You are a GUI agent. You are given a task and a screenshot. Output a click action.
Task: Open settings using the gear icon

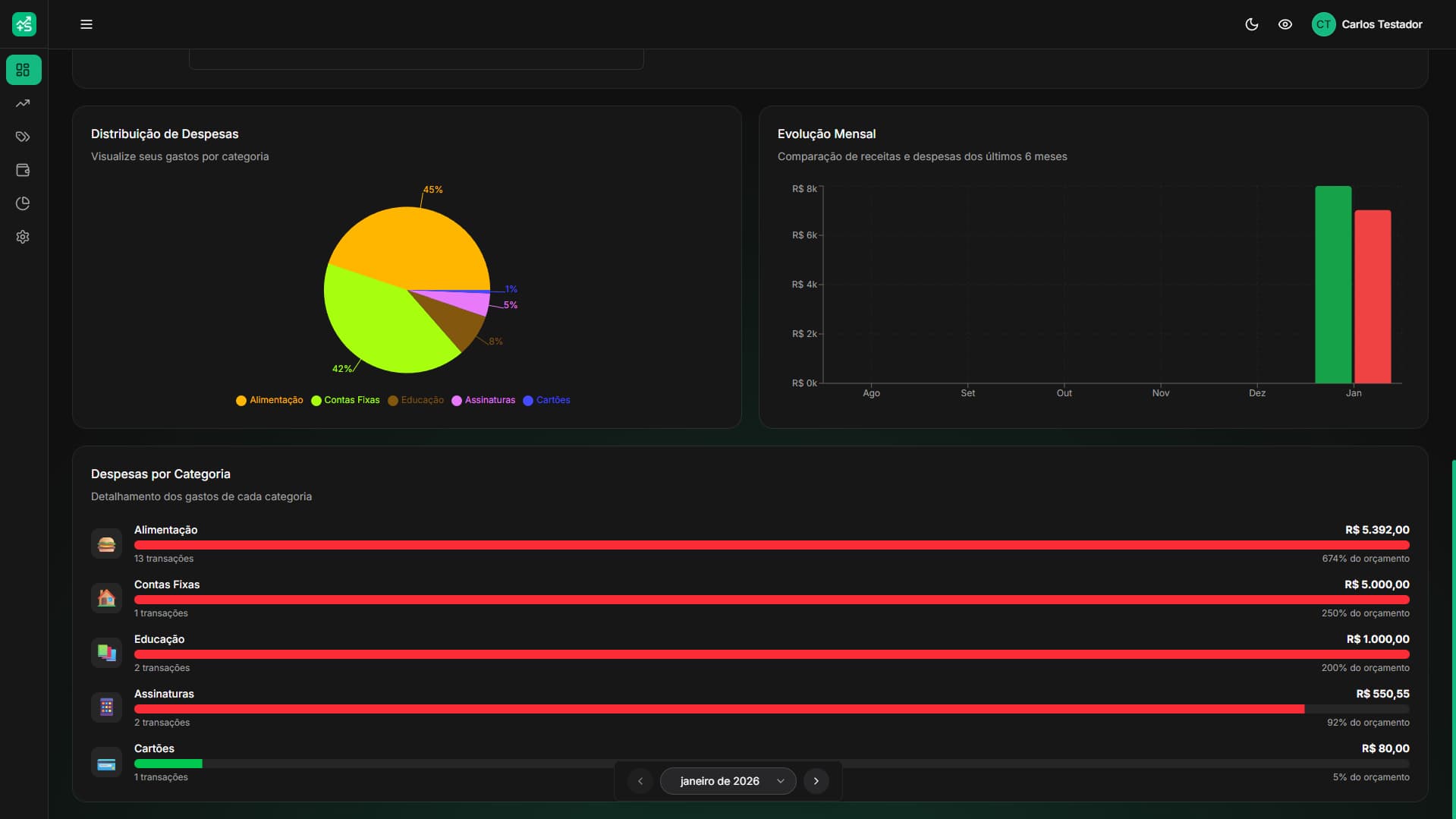tap(24, 237)
